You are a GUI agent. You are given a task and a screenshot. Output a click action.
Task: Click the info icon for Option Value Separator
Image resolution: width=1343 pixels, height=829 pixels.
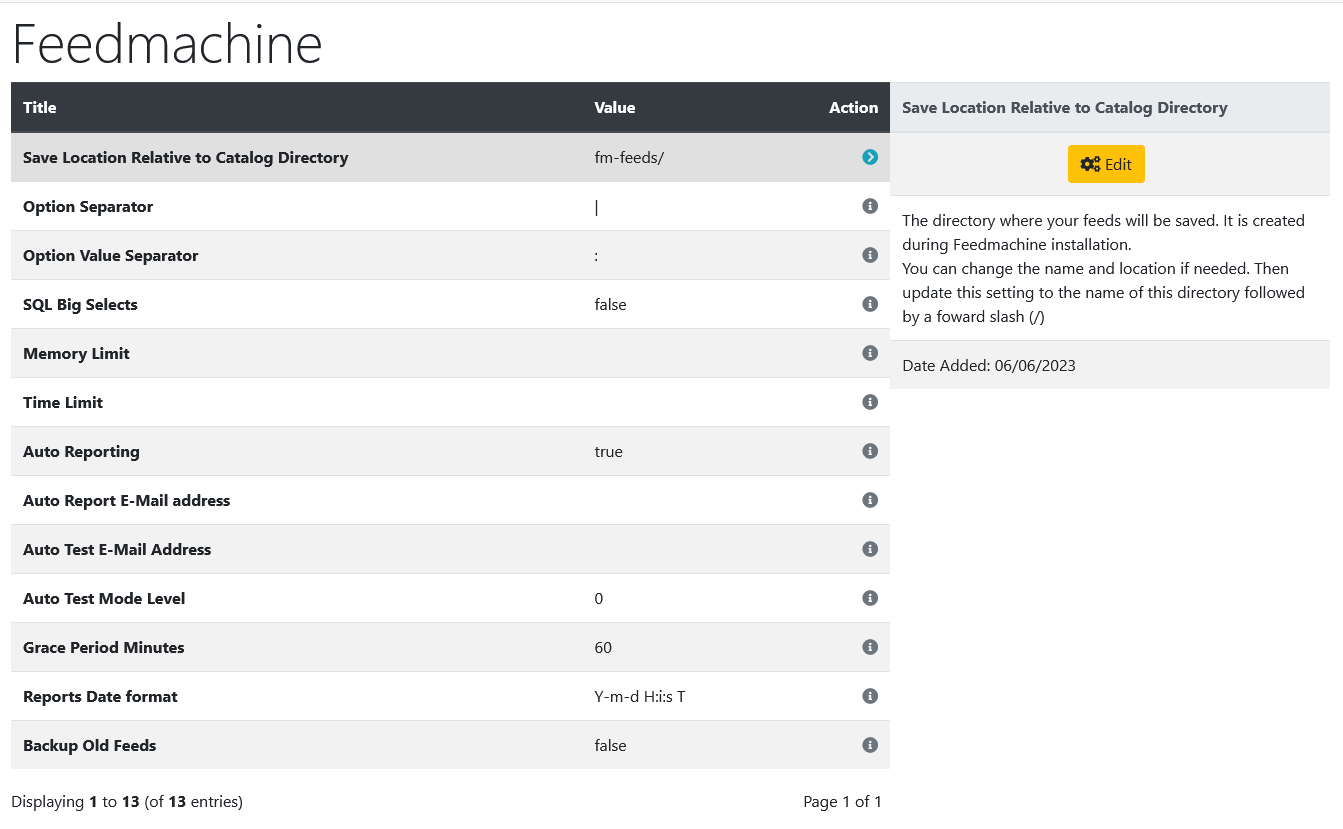[870, 255]
